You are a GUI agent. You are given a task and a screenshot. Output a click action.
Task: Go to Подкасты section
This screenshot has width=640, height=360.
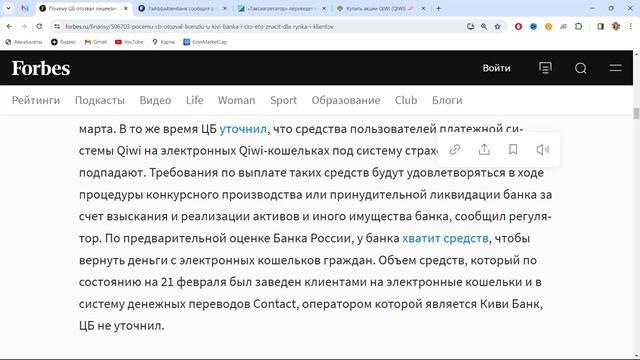coord(100,100)
